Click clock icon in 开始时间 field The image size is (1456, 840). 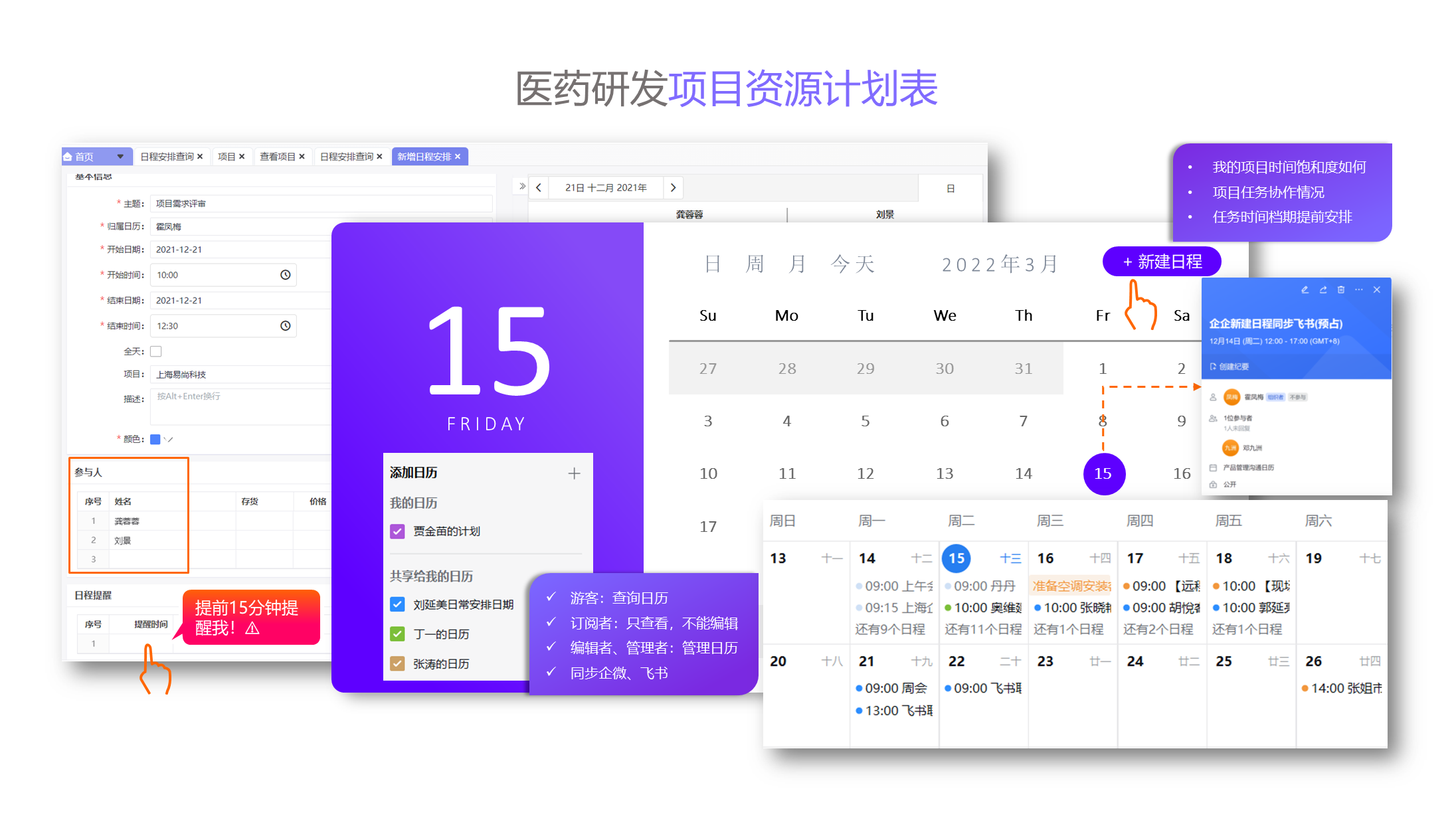tap(286, 275)
